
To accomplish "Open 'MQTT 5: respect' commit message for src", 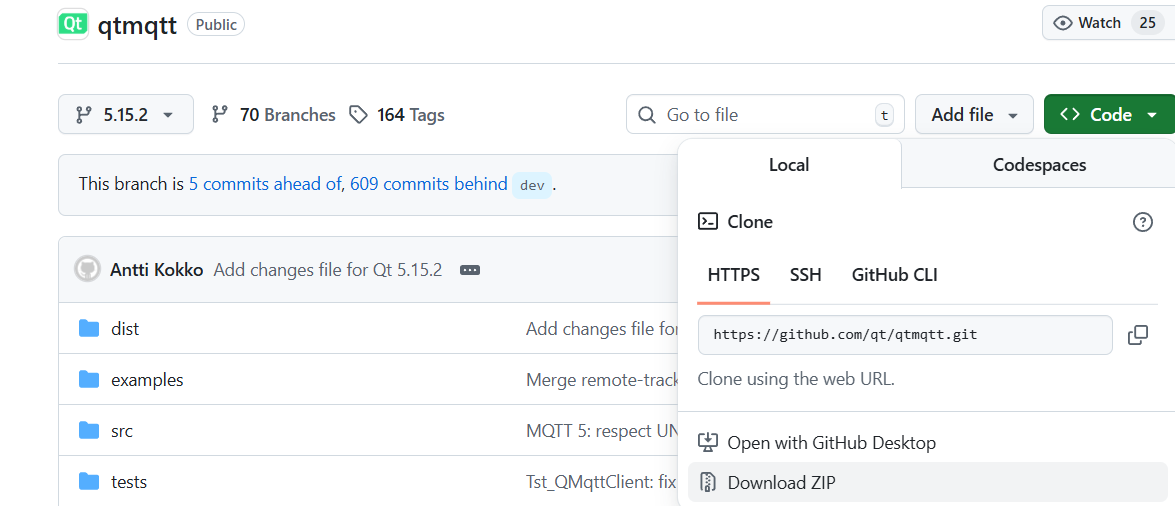I will click(x=602, y=431).
